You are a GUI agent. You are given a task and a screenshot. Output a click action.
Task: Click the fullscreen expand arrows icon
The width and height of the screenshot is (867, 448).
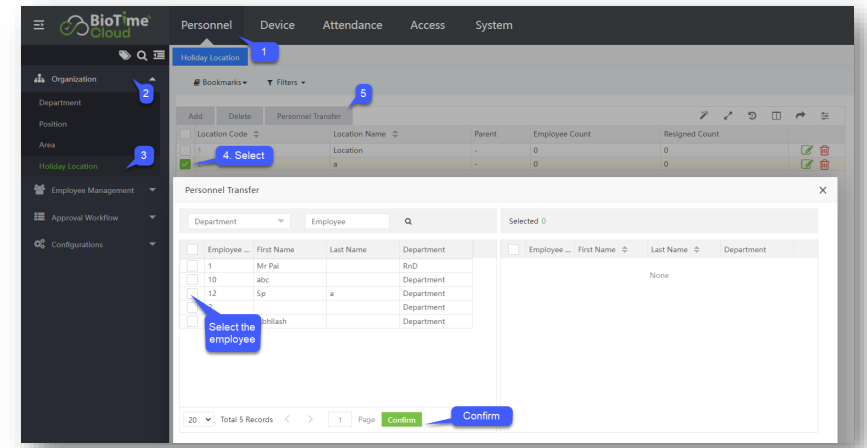coord(728,116)
